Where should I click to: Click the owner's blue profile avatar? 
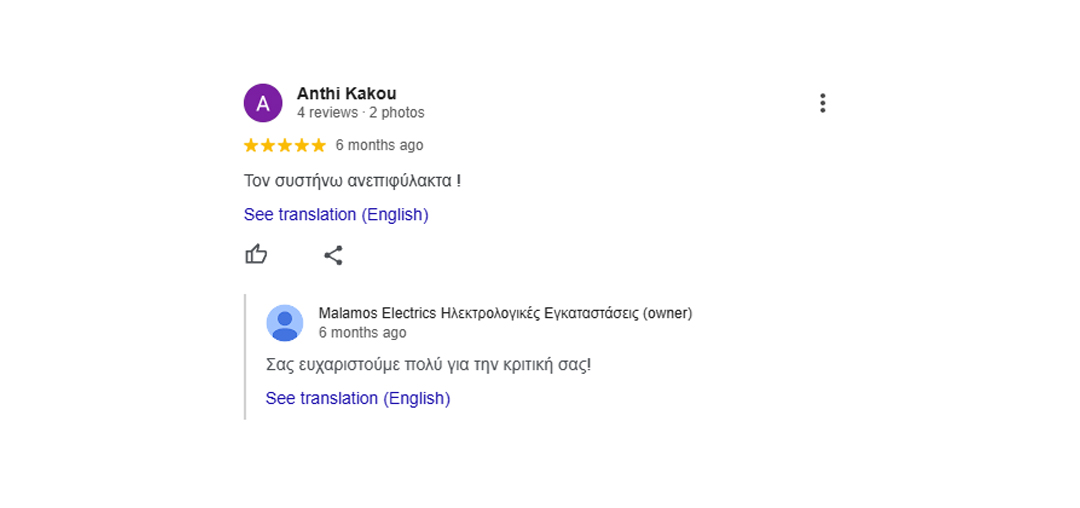coord(285,323)
